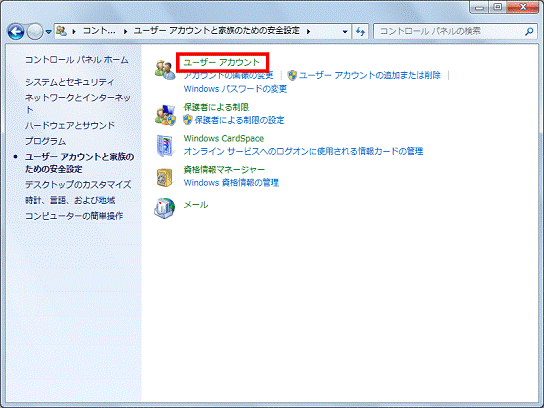Open コンピューターの簡単操作 in sidebar
Screen dimensions: 544x408
74,216
